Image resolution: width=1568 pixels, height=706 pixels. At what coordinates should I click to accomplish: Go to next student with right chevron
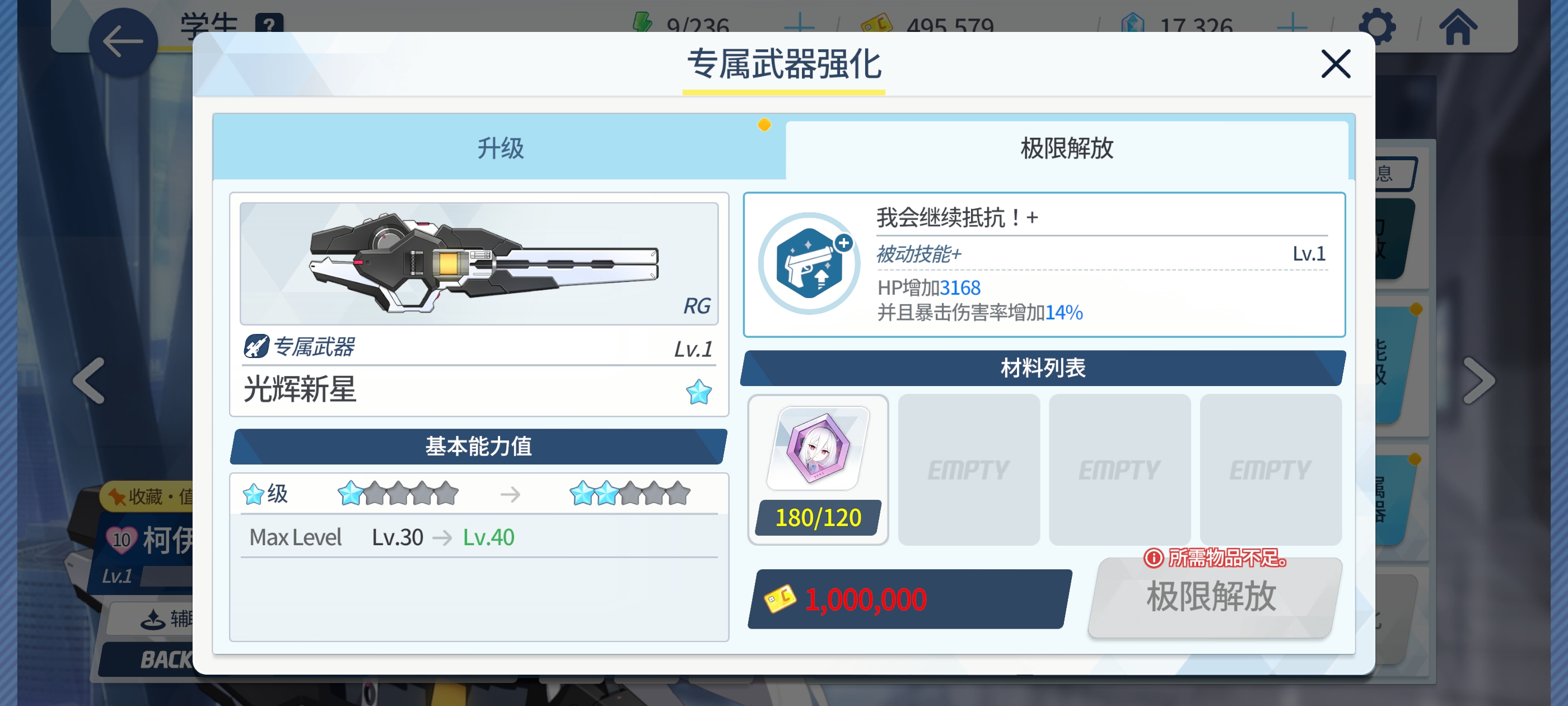pos(1478,380)
